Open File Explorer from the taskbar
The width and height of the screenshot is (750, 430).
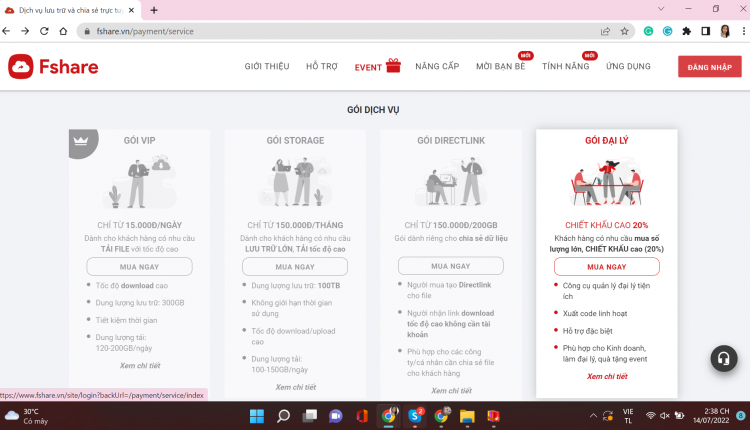click(x=467, y=416)
